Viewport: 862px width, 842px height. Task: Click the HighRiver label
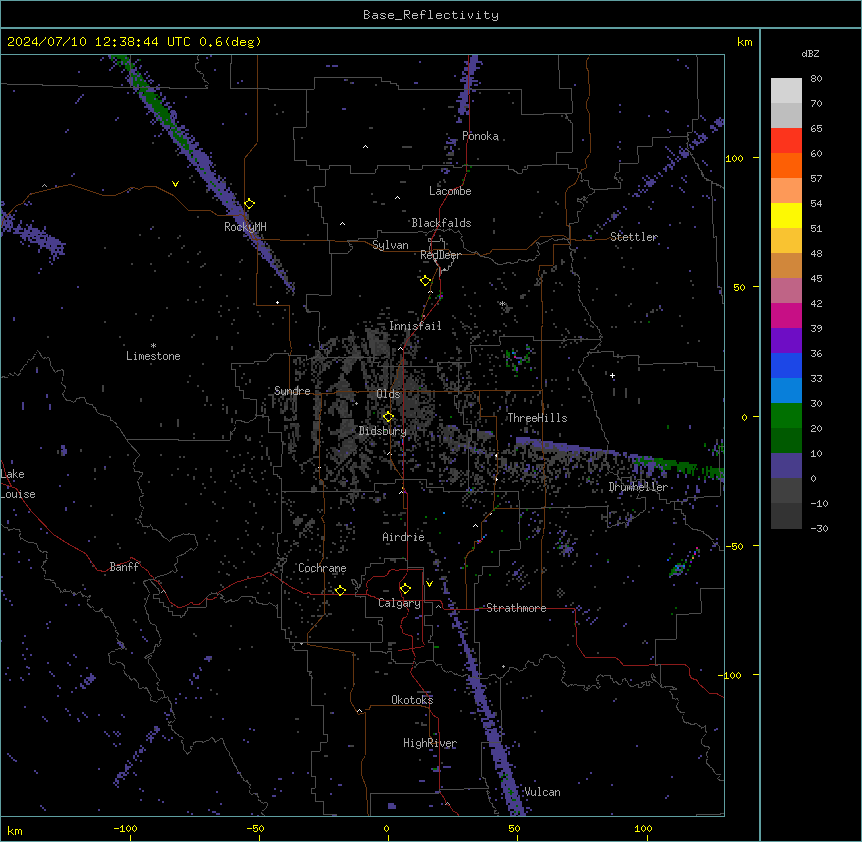[430, 743]
